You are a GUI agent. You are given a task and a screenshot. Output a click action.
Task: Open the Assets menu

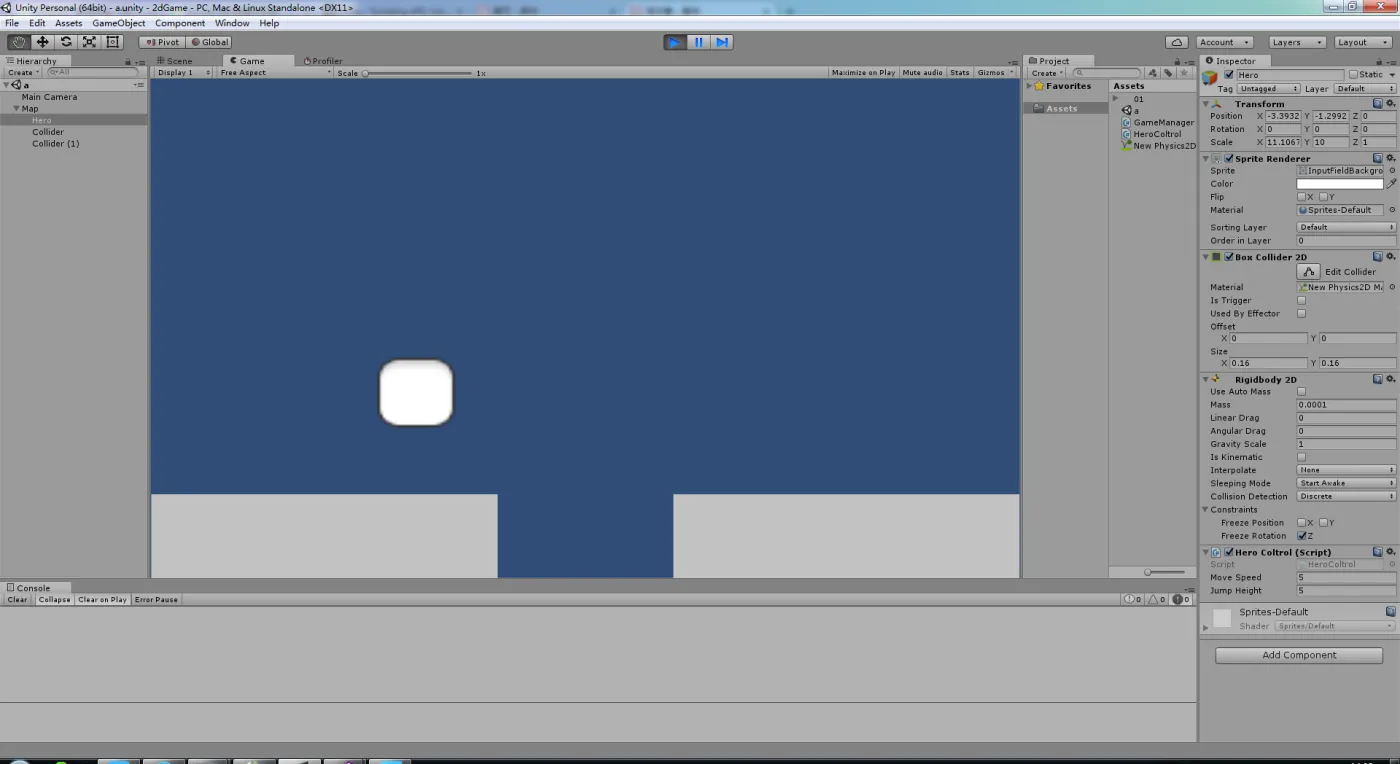tap(69, 23)
